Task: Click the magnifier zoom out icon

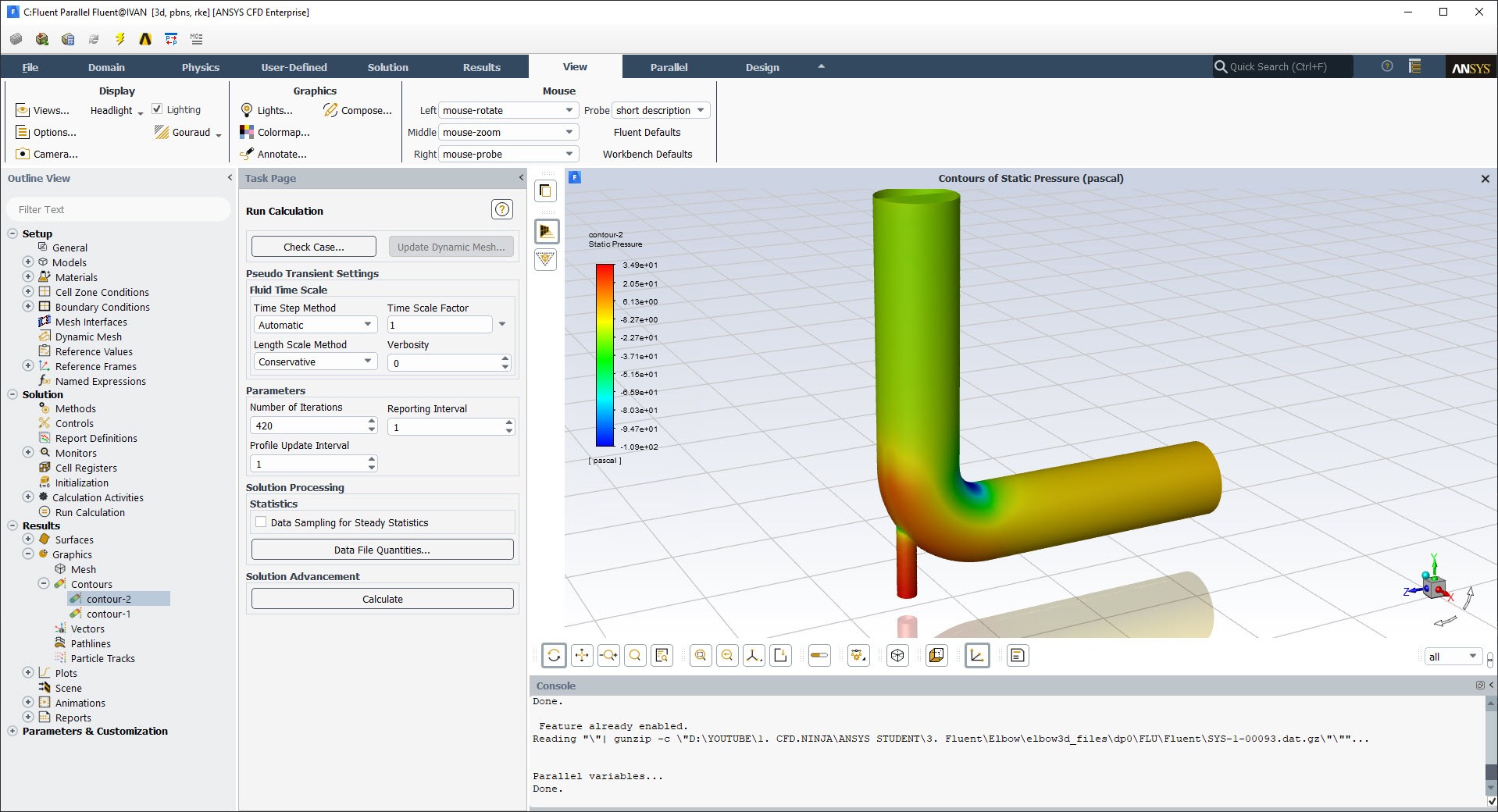Action: click(727, 656)
